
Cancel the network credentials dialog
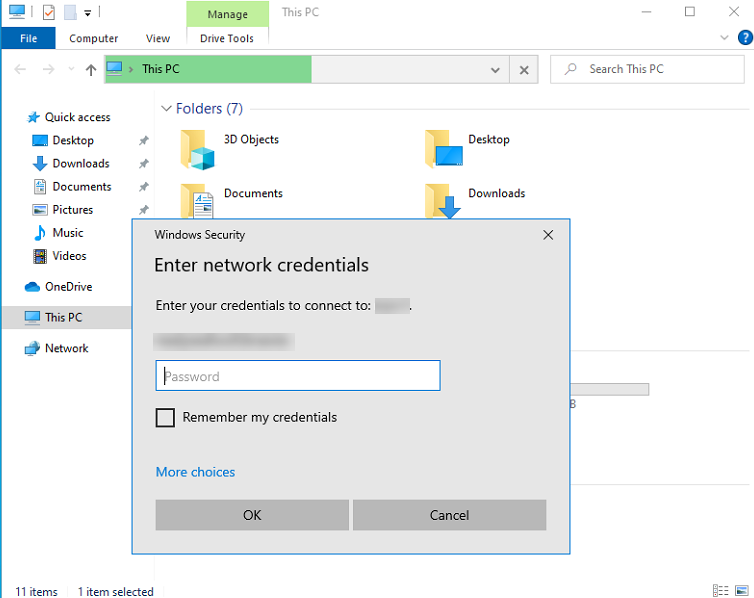pyautogui.click(x=449, y=515)
